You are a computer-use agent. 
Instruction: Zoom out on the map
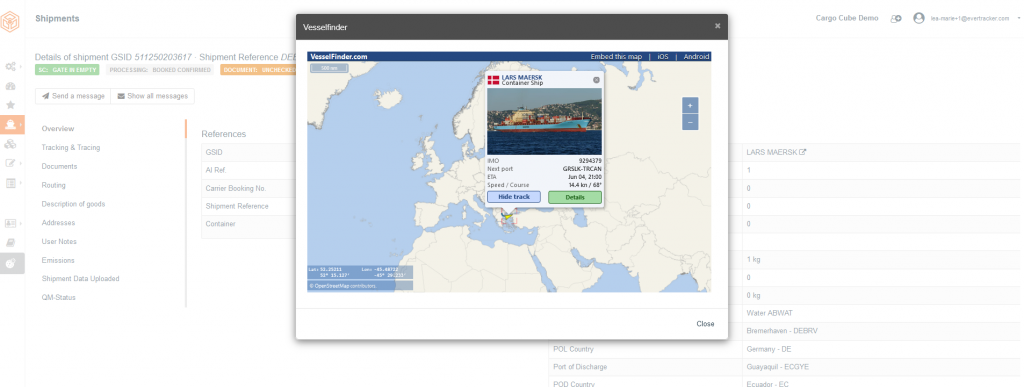click(x=690, y=121)
